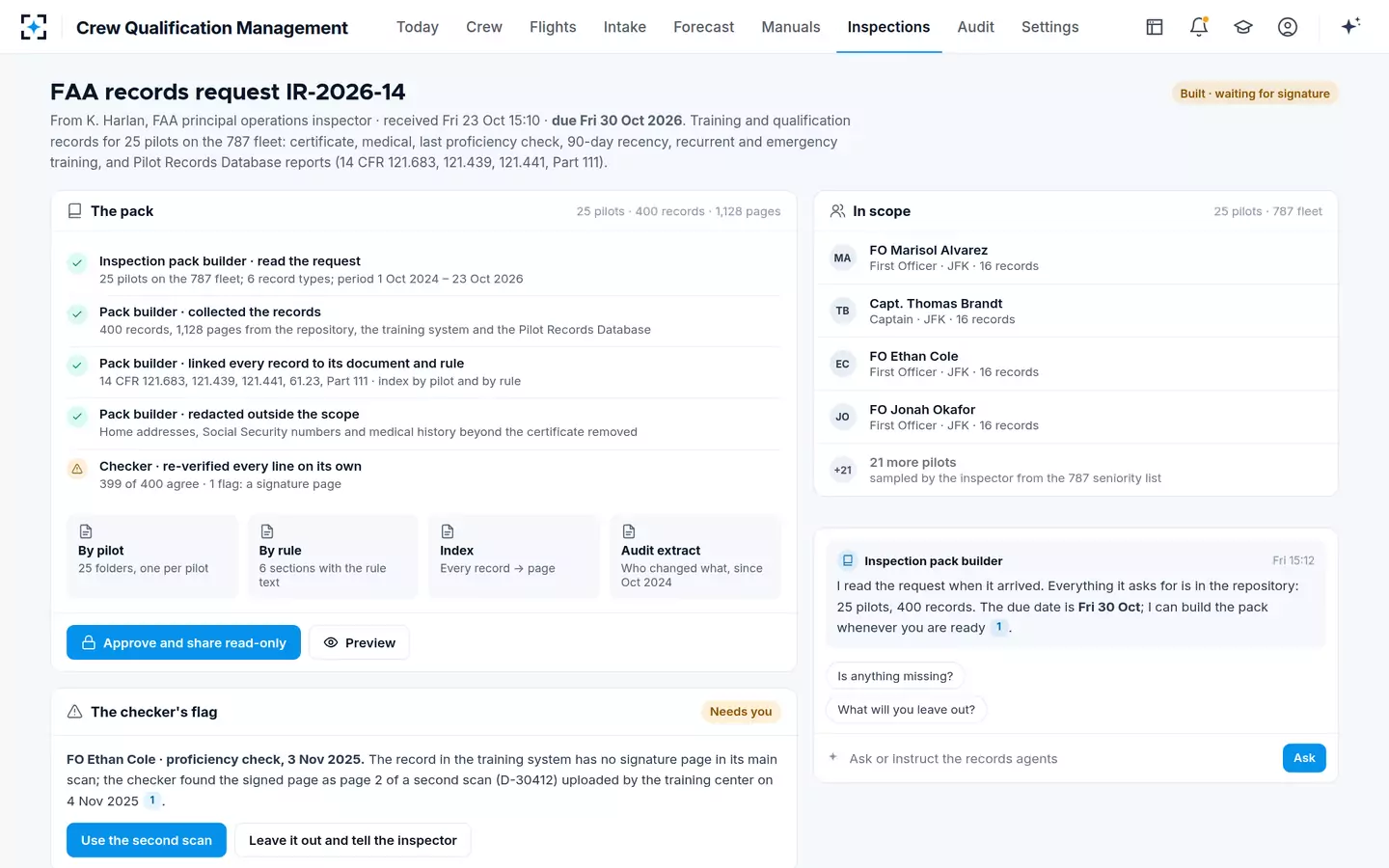Click the +21 more pilots badge
Screen dimensions: 1389x868
[x=842, y=470]
